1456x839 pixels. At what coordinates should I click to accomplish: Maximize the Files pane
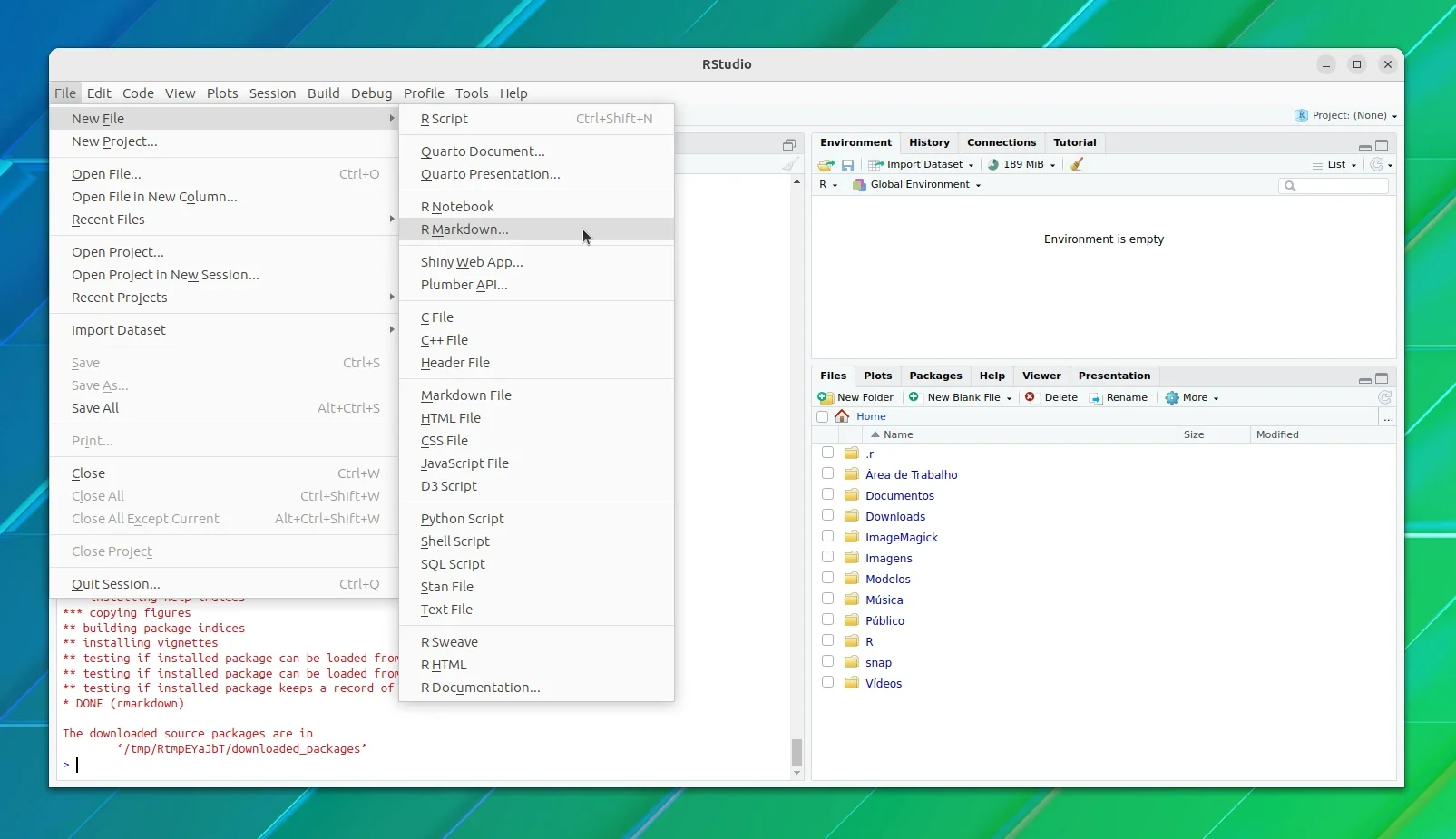point(1382,378)
